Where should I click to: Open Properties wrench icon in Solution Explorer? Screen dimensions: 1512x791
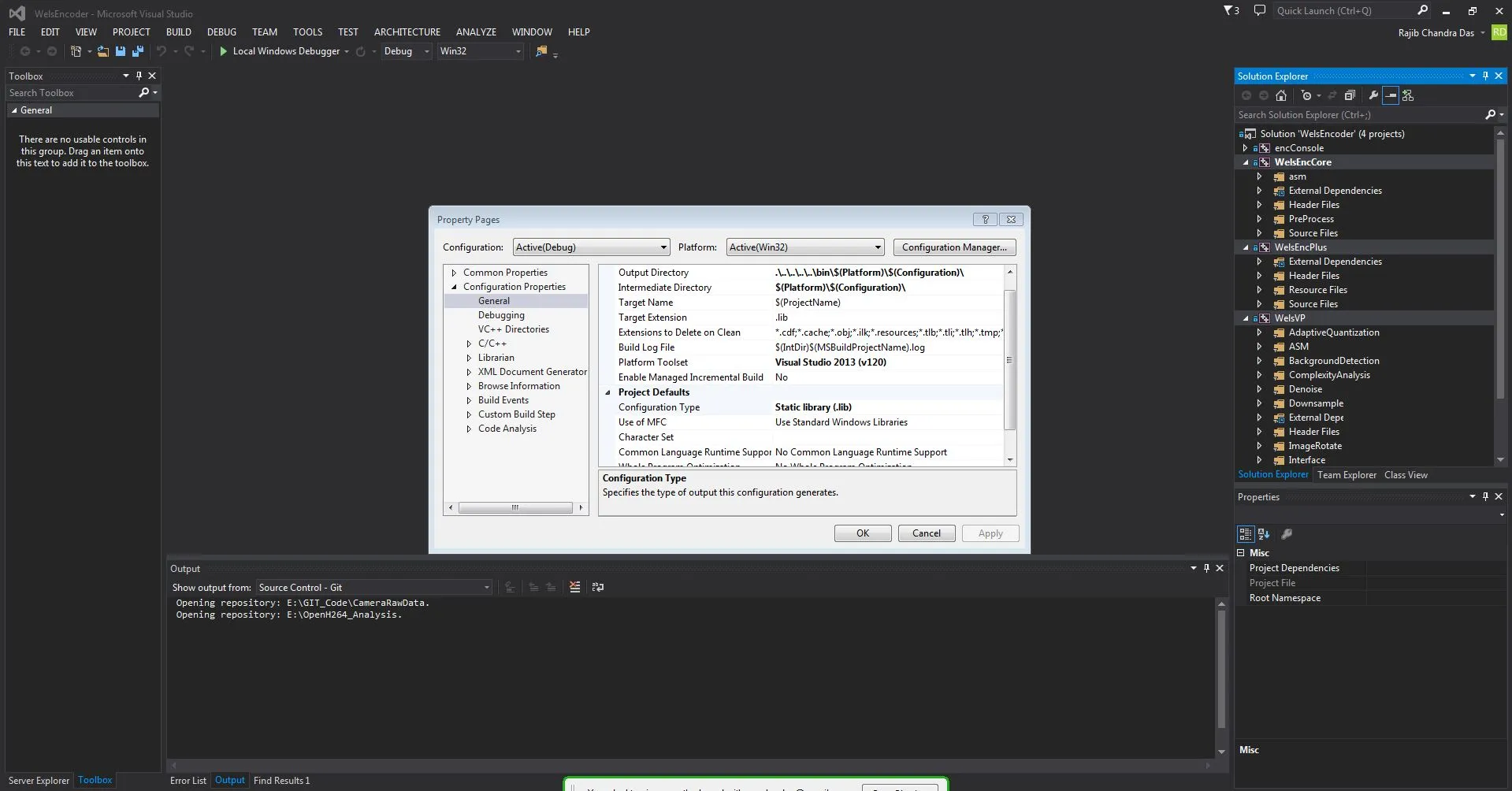click(x=1373, y=95)
